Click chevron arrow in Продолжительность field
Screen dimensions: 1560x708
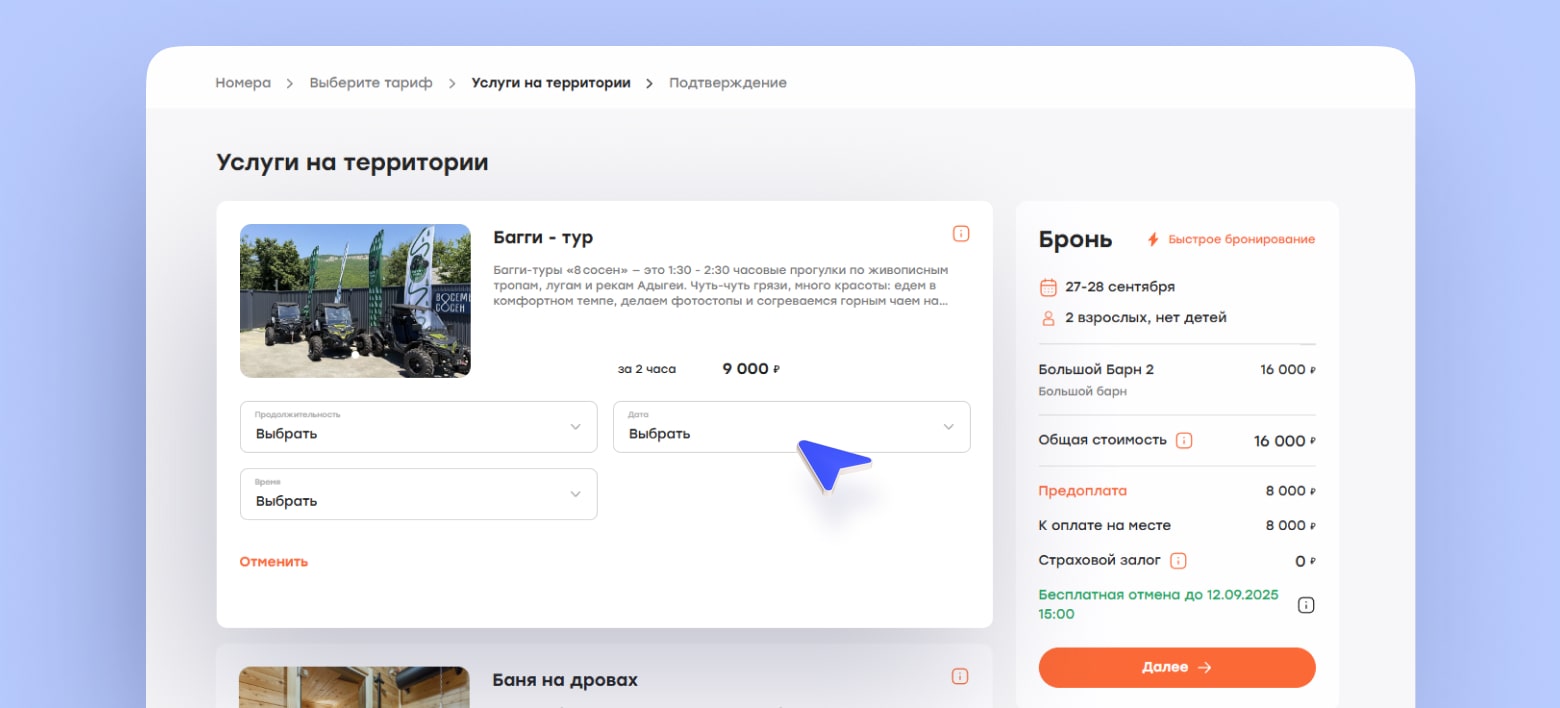[575, 427]
